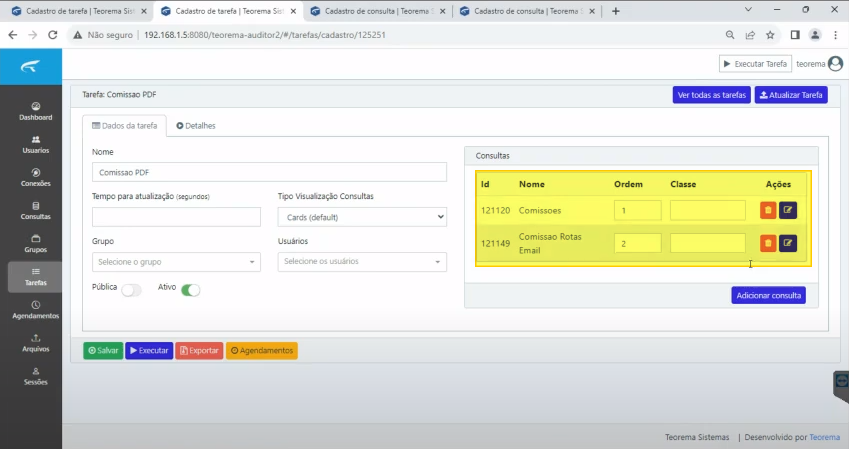
Task: Click Atualizar Tarefa button
Action: 791,95
